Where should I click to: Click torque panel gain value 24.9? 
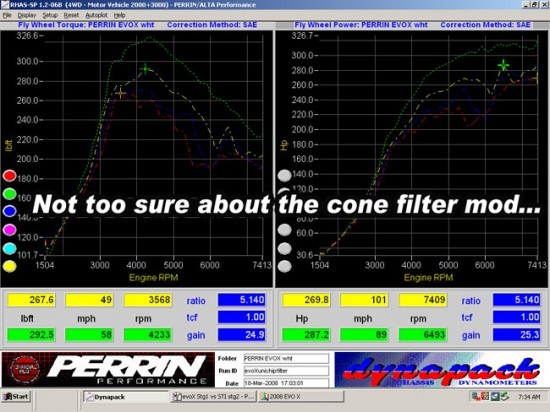click(242, 335)
